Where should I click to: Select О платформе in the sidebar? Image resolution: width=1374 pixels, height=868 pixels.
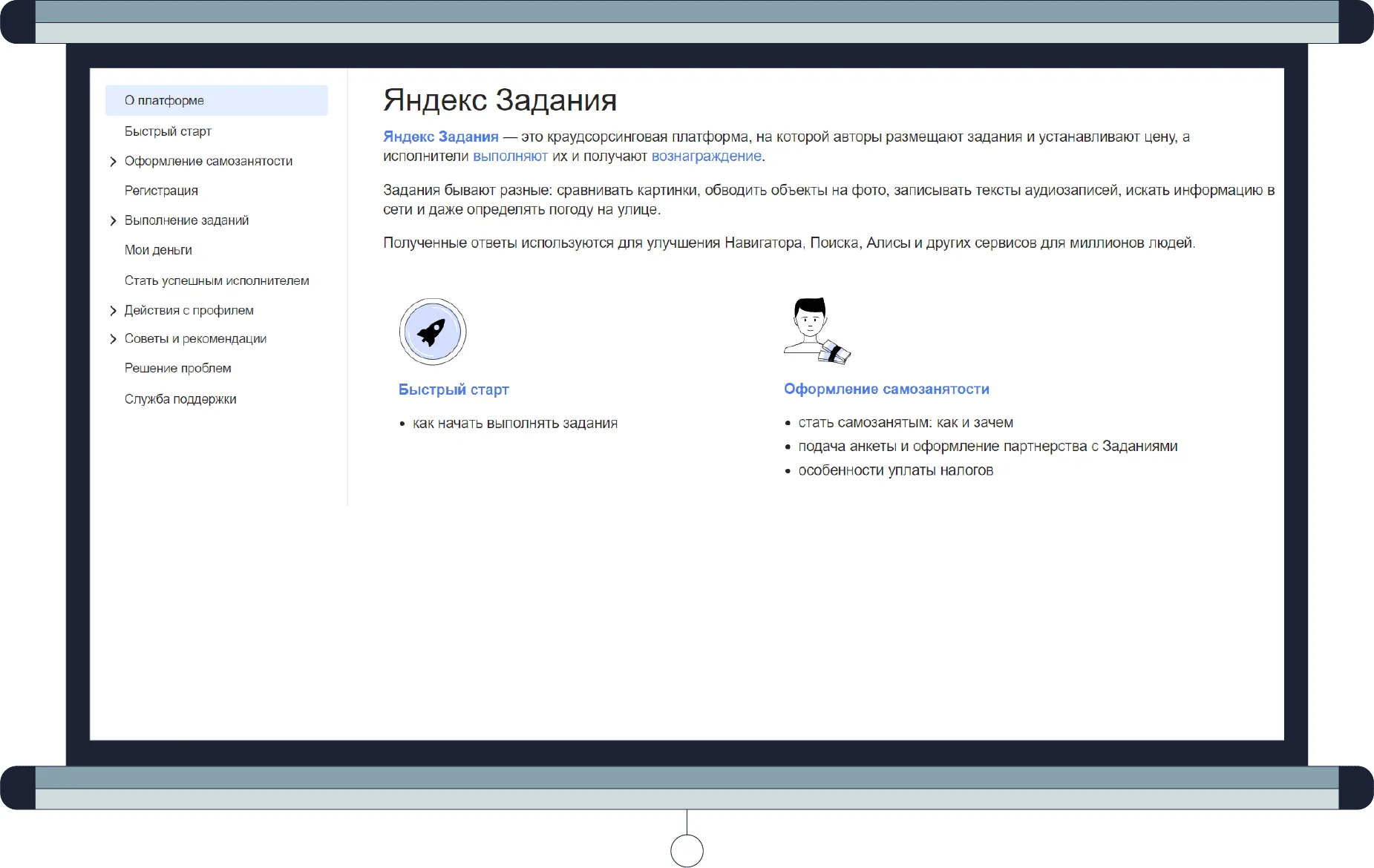[x=217, y=100]
